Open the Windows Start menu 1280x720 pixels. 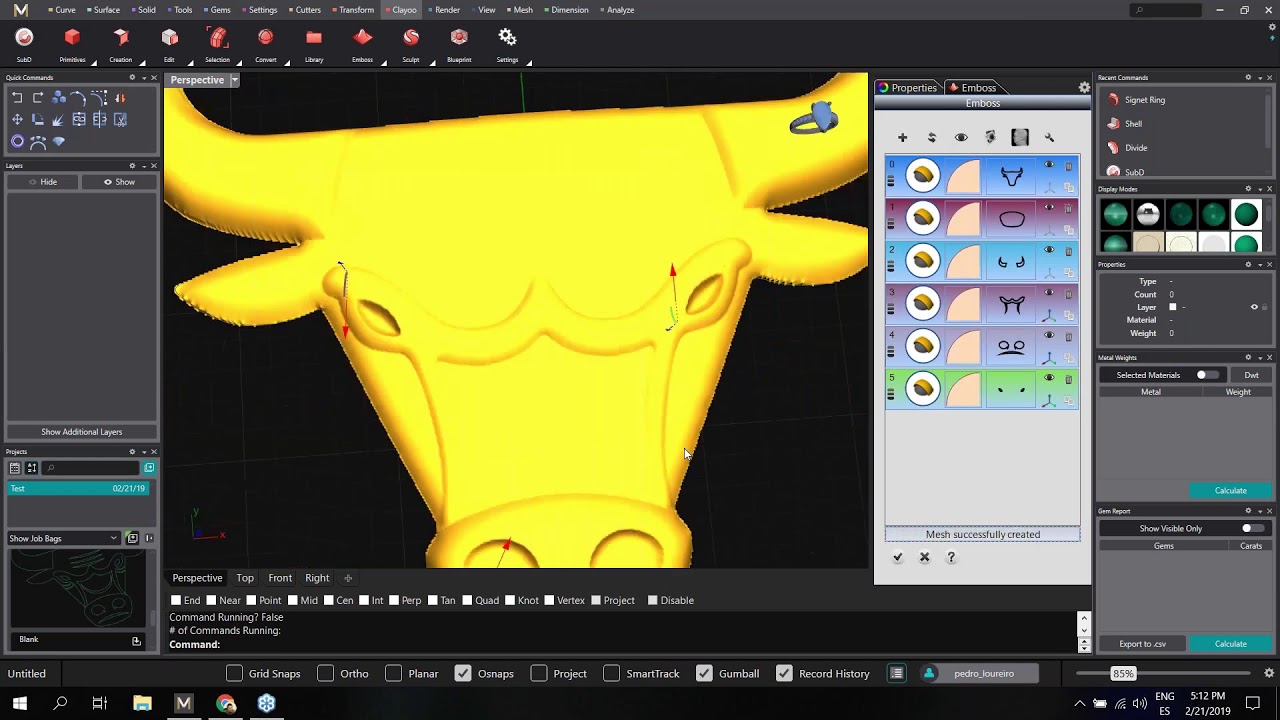[20, 703]
